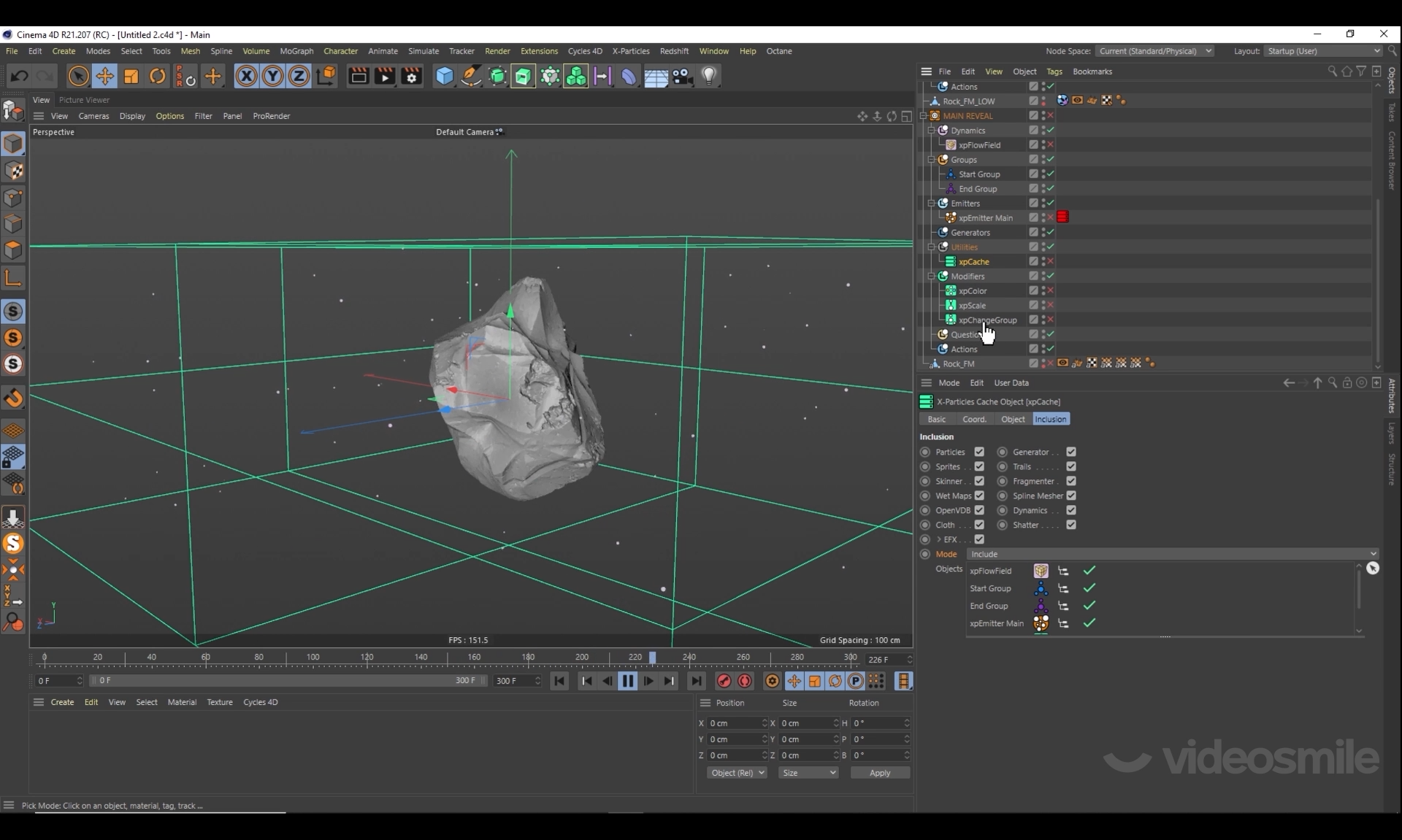The image size is (1402, 840).
Task: Open the Layout Startup dropdown
Action: [1323, 51]
